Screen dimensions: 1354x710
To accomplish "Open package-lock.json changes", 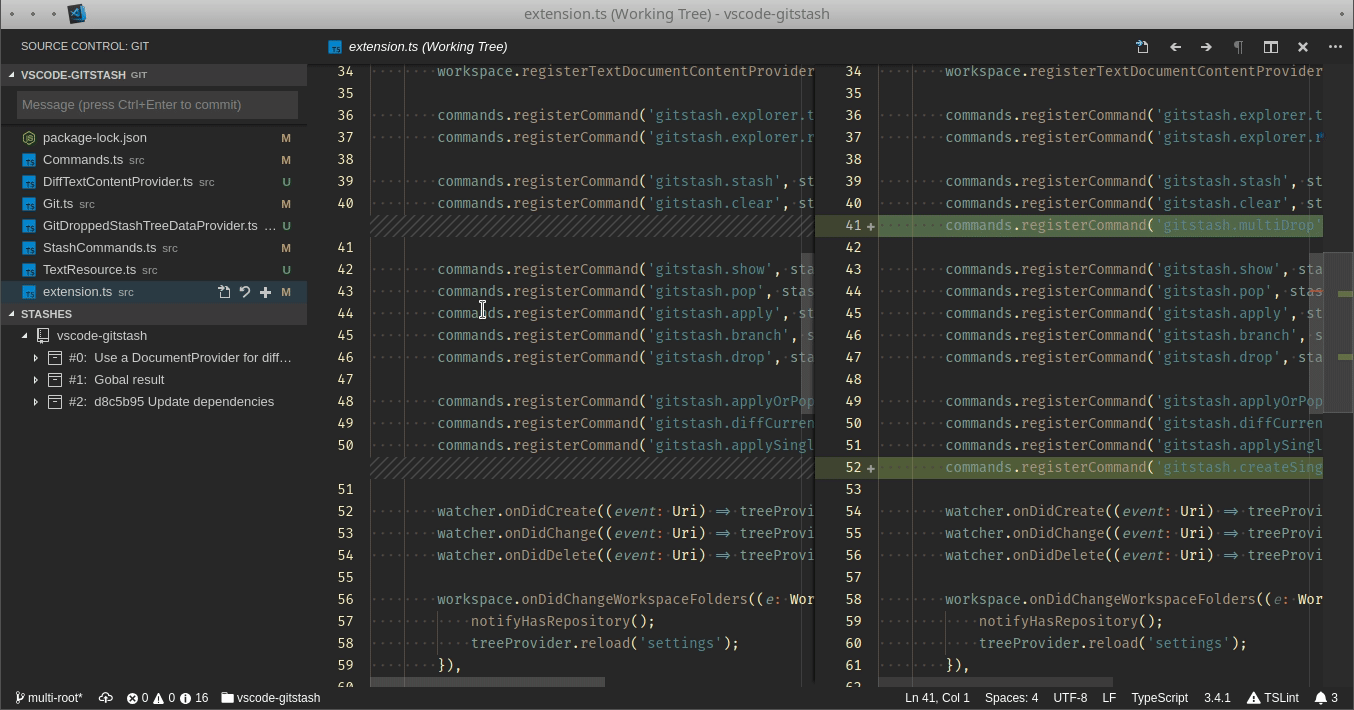I will 154,138.
